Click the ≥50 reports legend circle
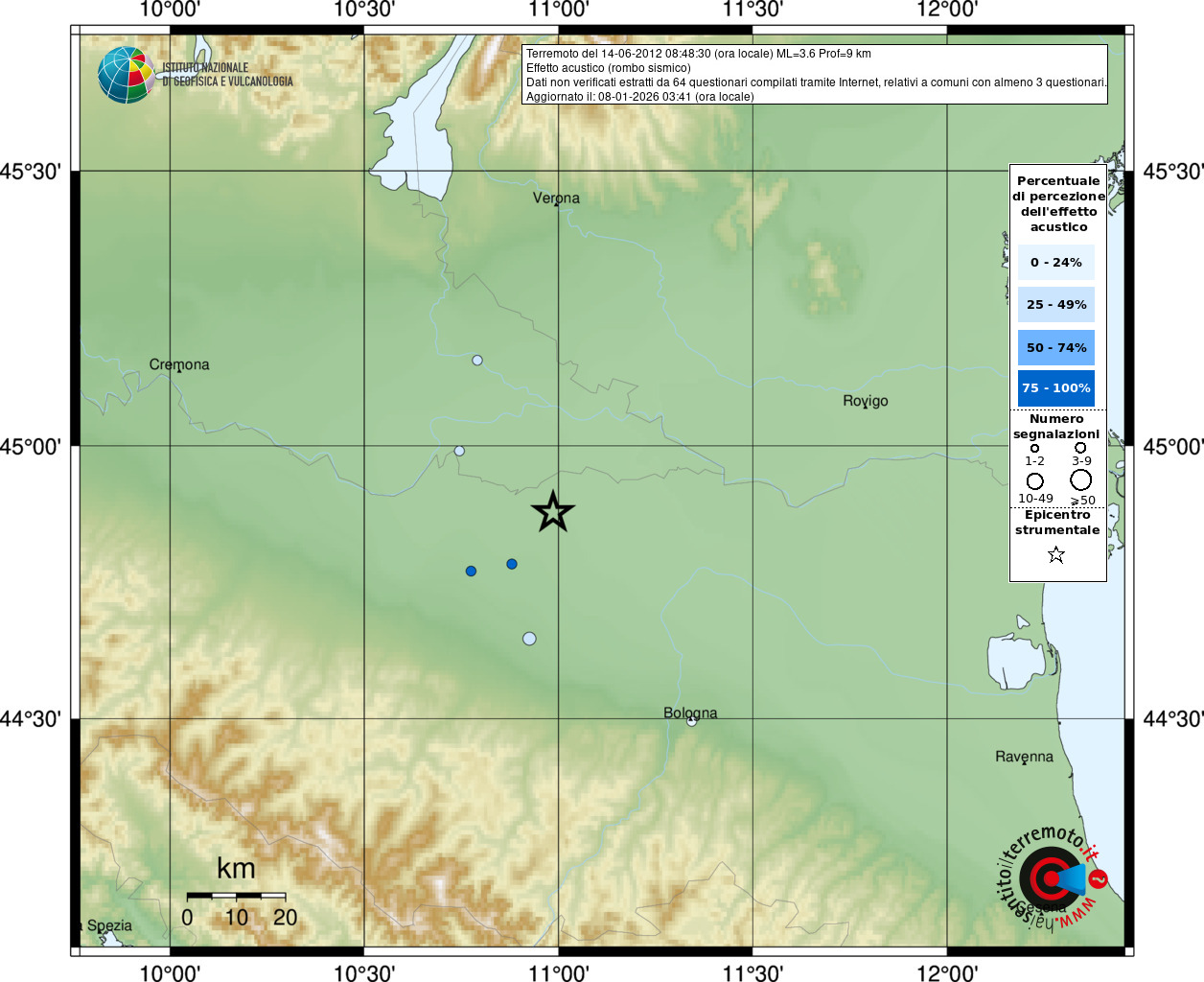The image size is (1204, 982). click(x=1081, y=480)
